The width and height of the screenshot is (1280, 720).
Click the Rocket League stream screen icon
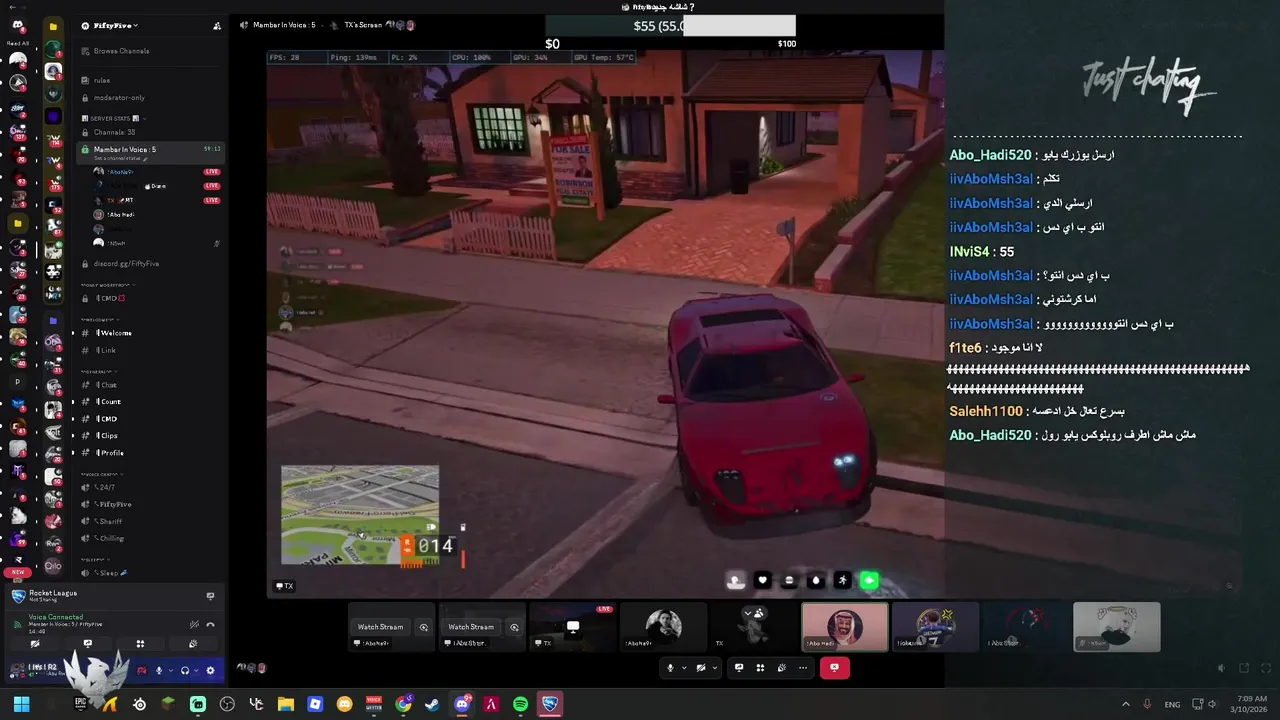pos(210,596)
